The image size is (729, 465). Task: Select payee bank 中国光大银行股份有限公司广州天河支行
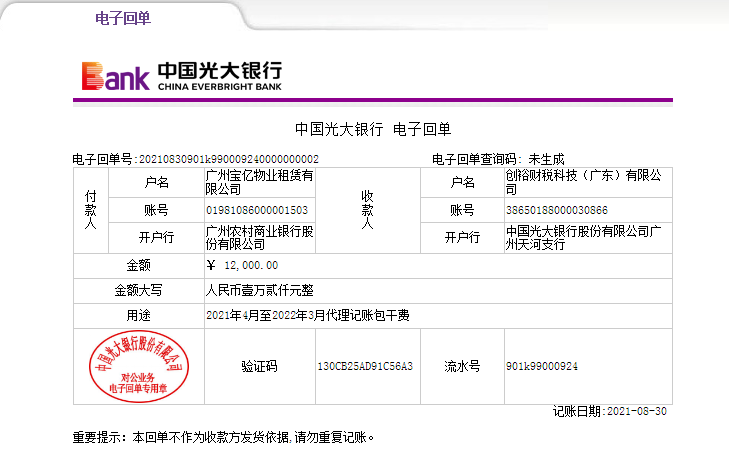tap(583, 238)
